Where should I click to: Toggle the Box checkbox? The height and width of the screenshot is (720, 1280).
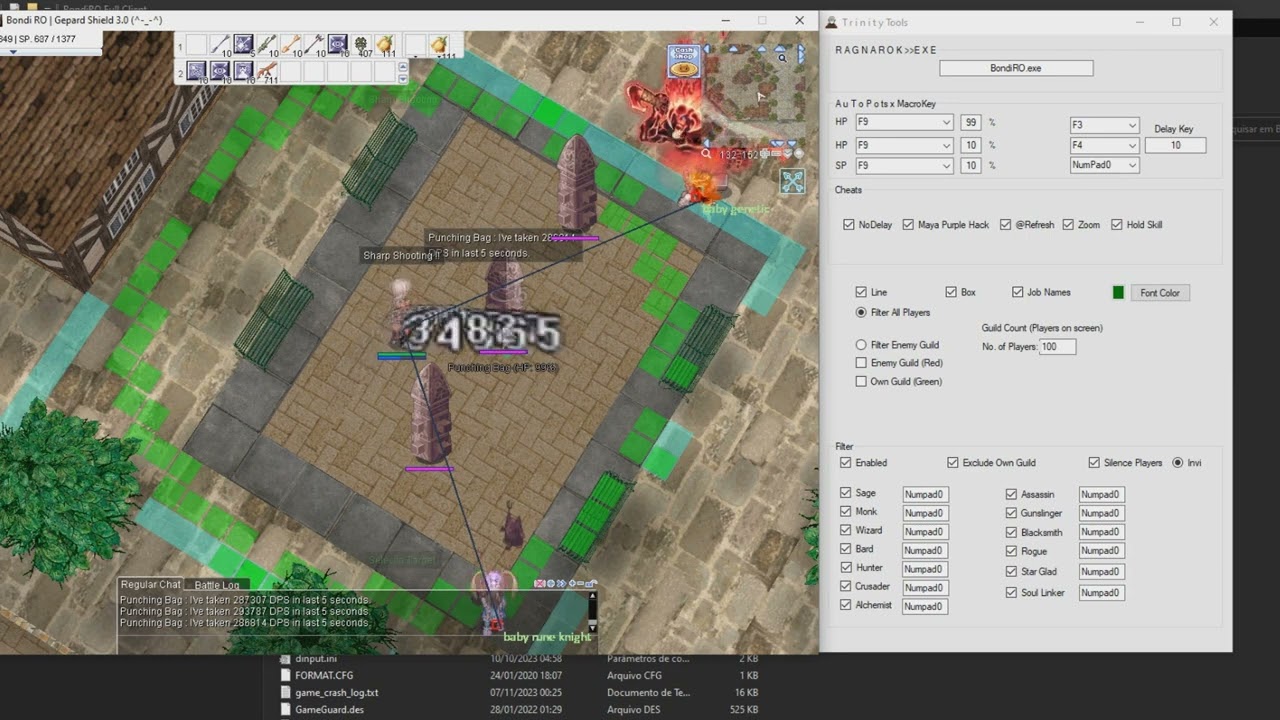[951, 292]
